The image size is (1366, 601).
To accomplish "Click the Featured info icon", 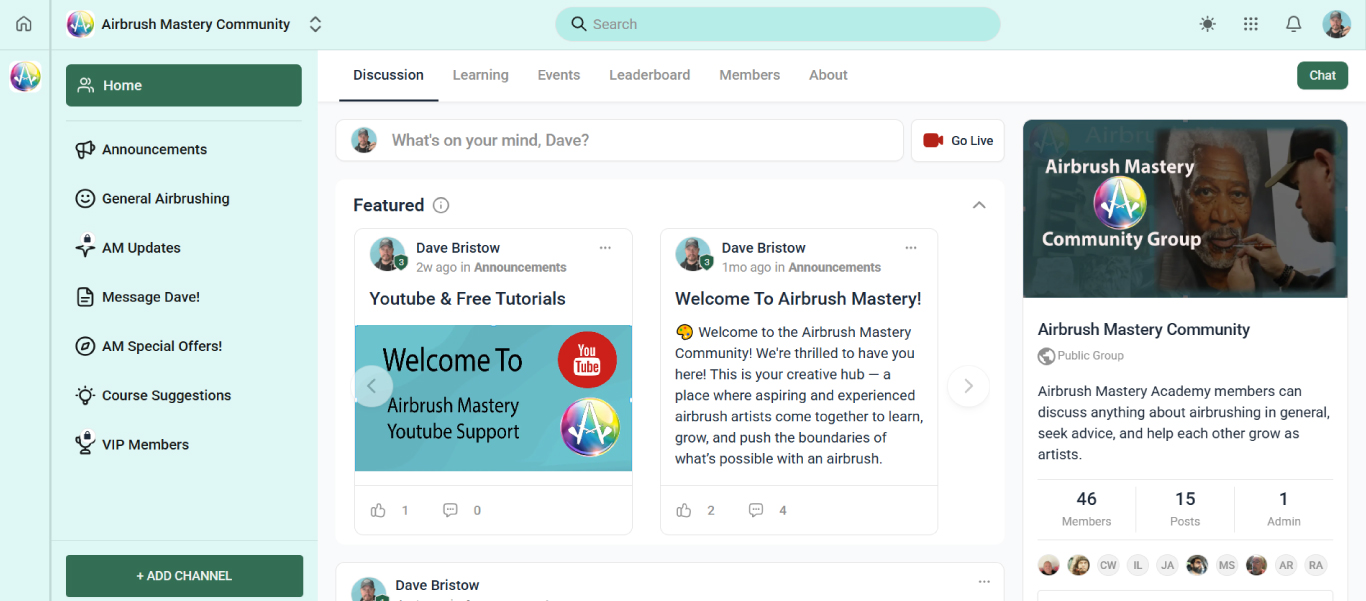I will pyautogui.click(x=441, y=205).
